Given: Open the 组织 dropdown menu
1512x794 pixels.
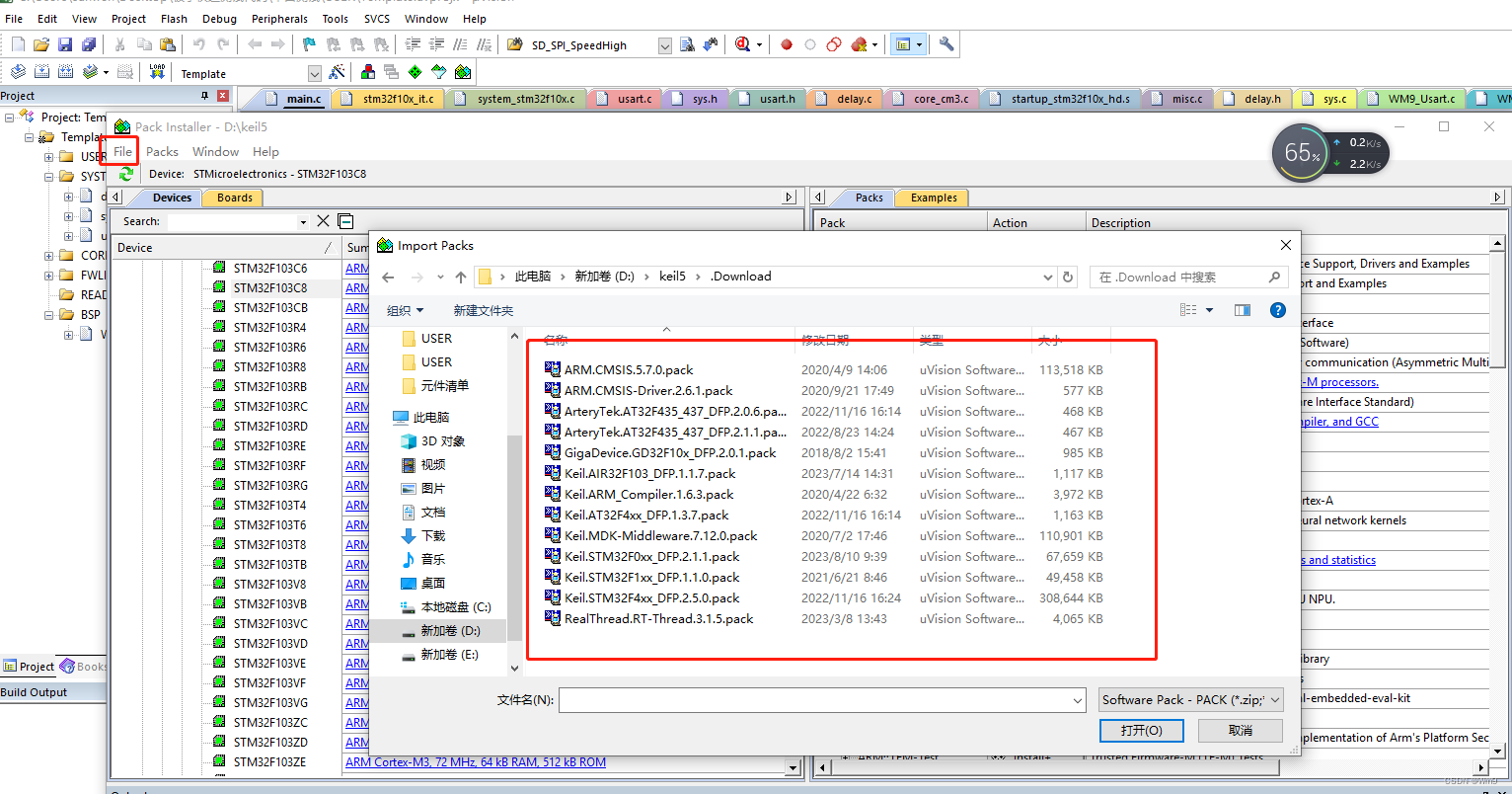Looking at the screenshot, I should pyautogui.click(x=406, y=310).
